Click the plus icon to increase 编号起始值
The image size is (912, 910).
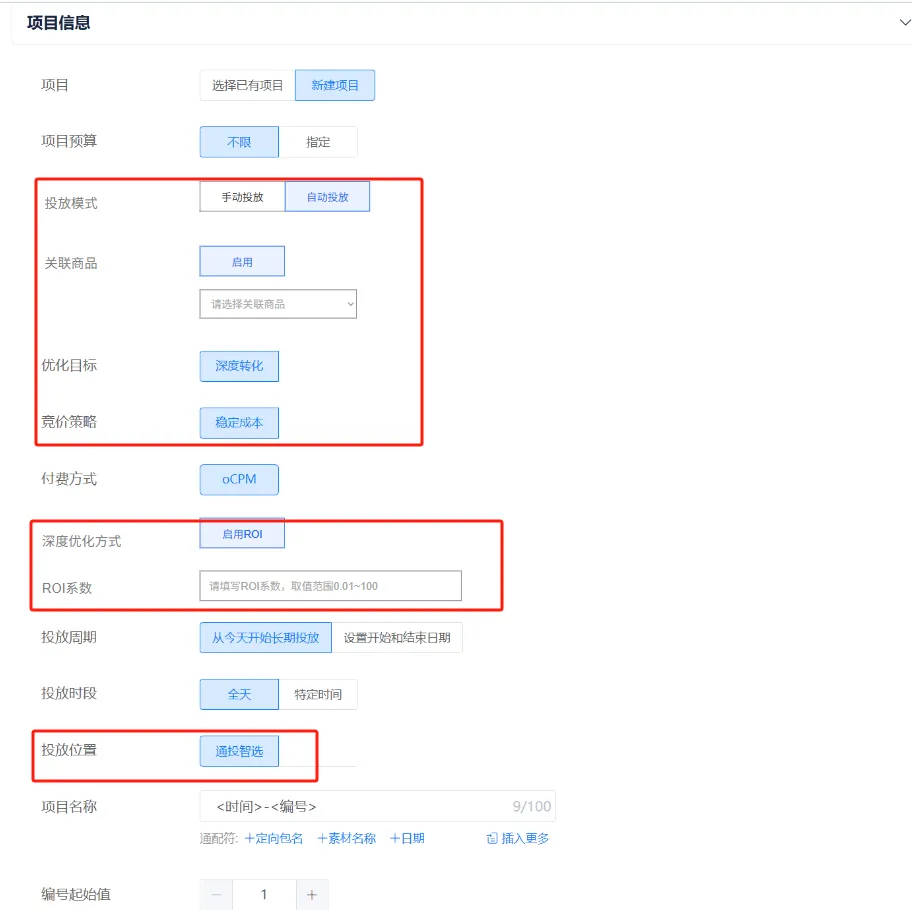point(312,895)
